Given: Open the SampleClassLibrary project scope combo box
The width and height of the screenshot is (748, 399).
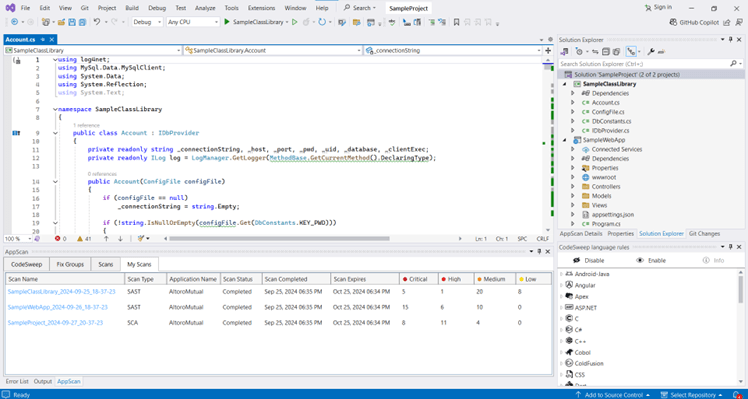Looking at the screenshot, I should 93,50.
